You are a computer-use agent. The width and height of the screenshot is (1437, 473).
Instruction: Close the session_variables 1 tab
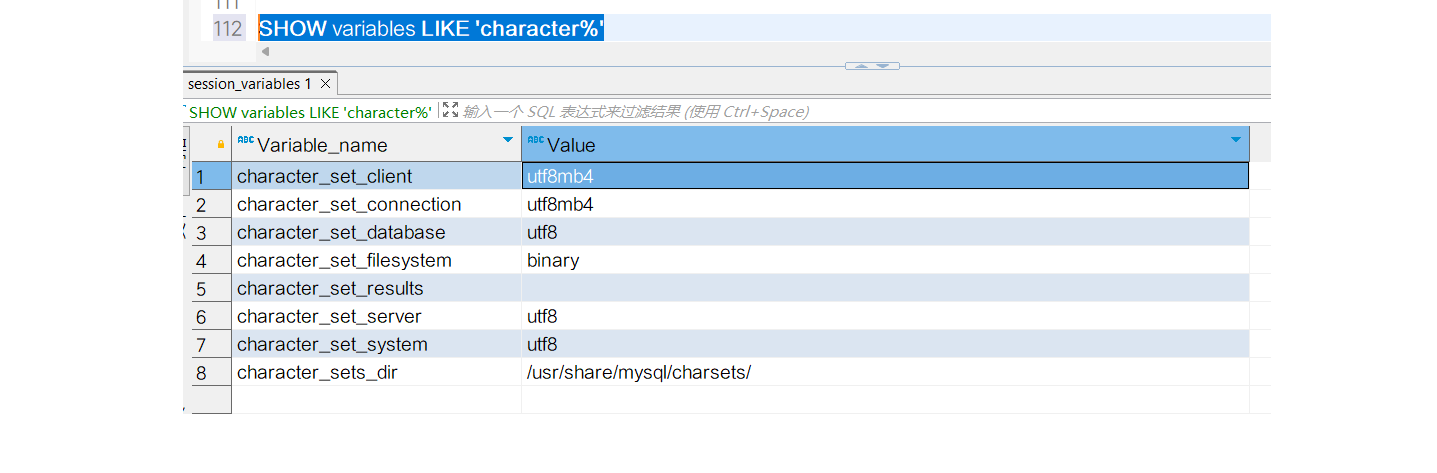click(x=326, y=84)
